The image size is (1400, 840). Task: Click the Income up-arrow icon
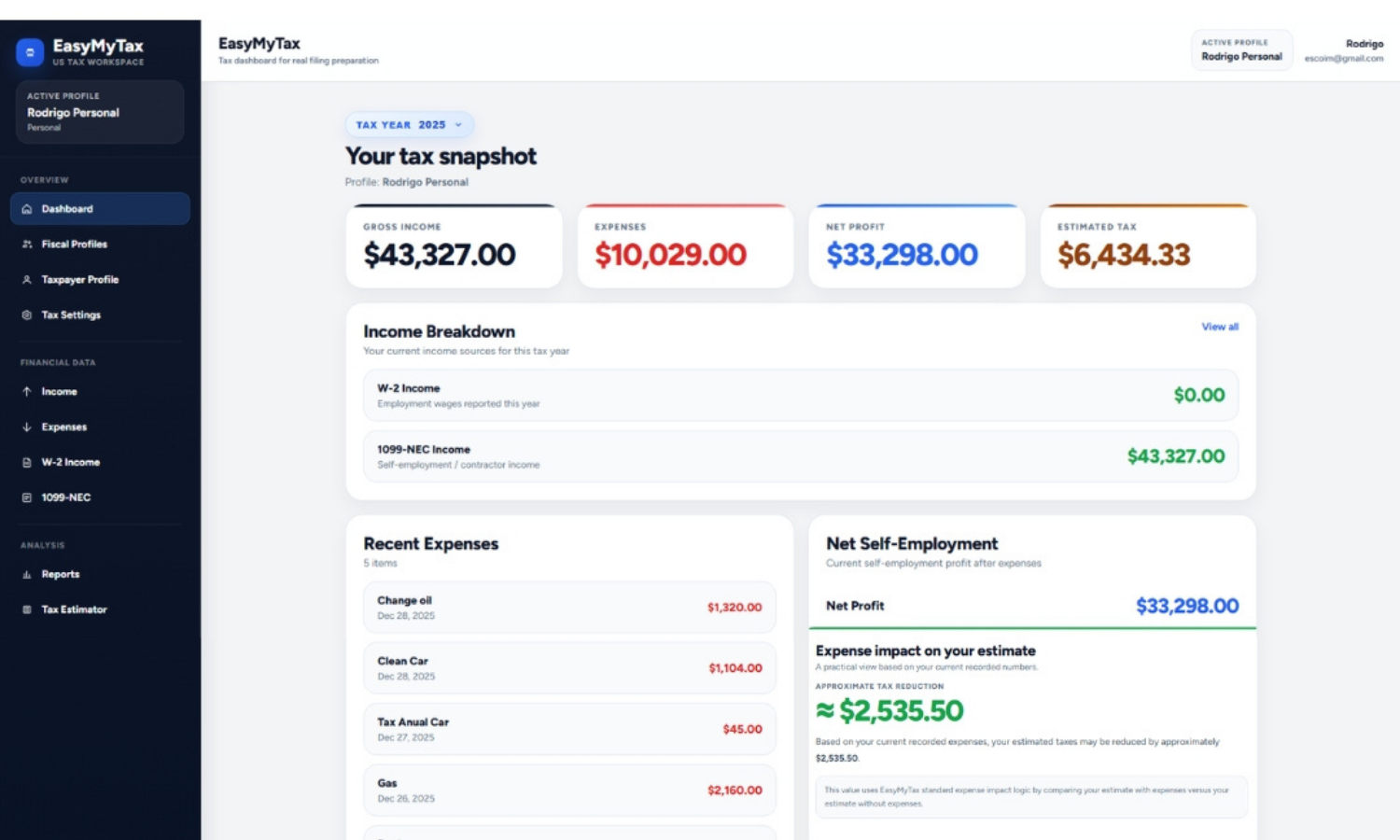coord(27,392)
